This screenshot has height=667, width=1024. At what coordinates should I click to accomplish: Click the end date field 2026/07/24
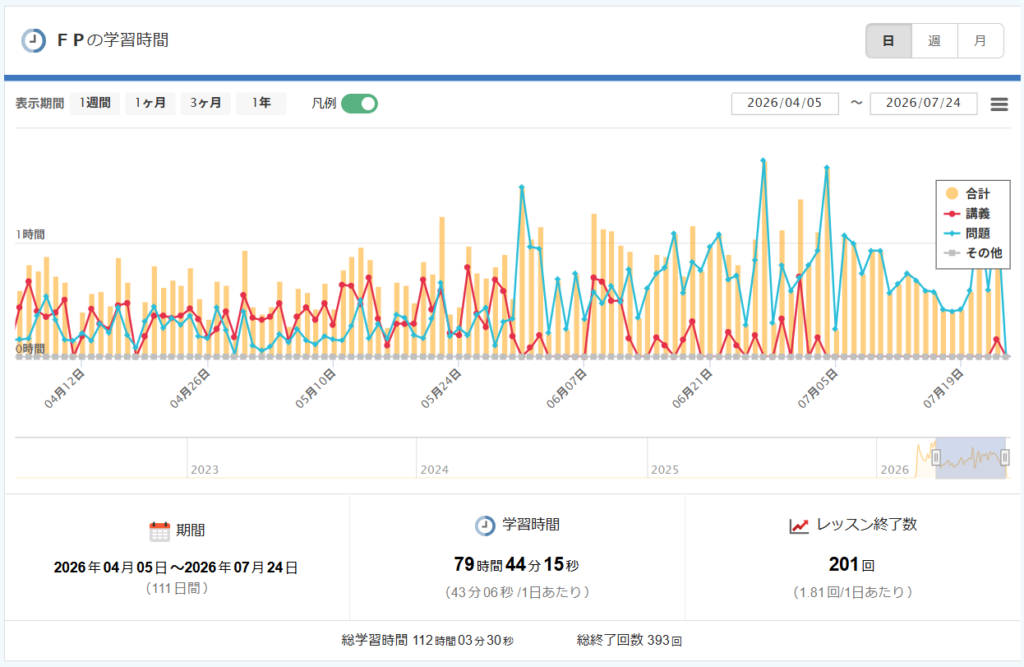[923, 103]
